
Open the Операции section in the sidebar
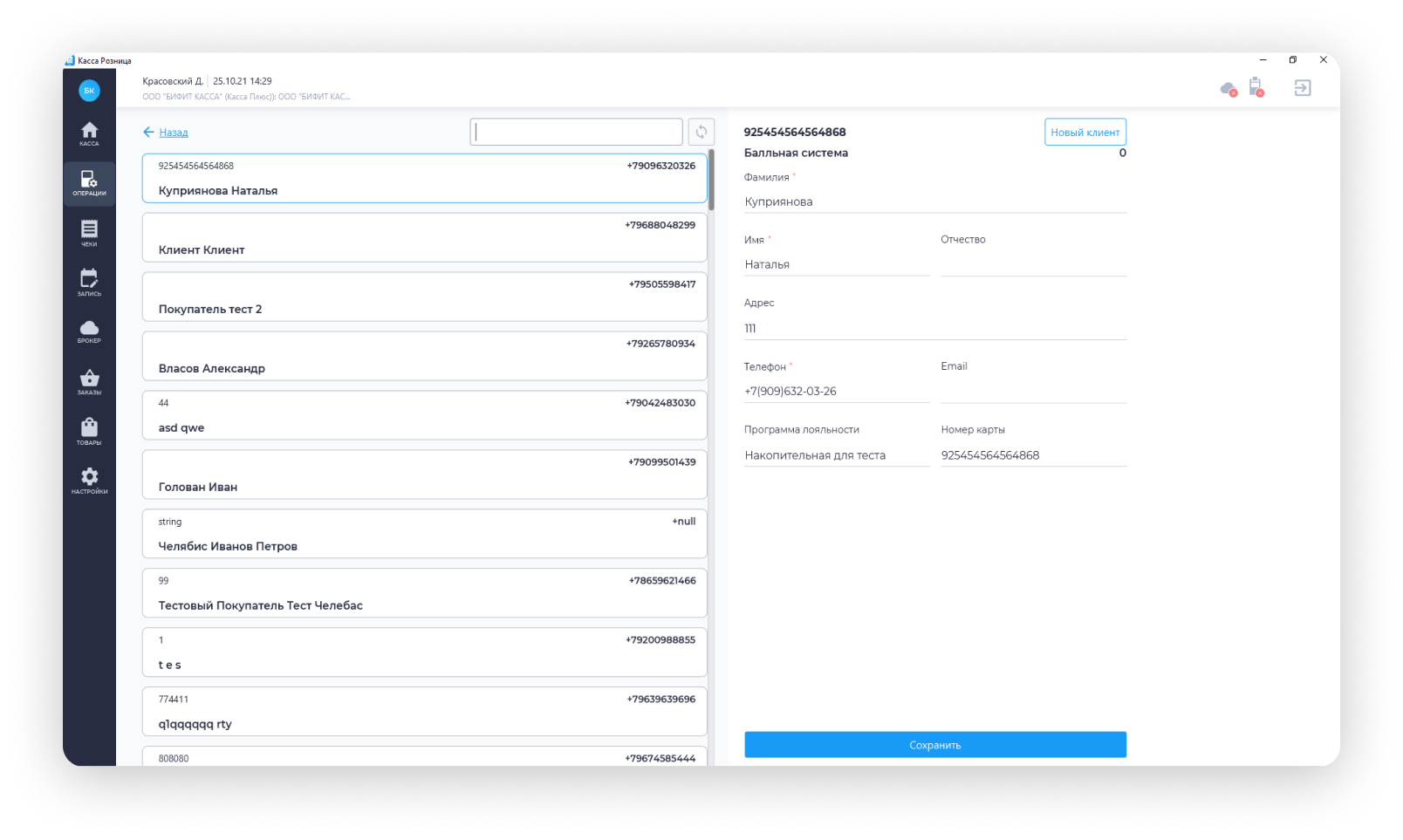coord(89,183)
